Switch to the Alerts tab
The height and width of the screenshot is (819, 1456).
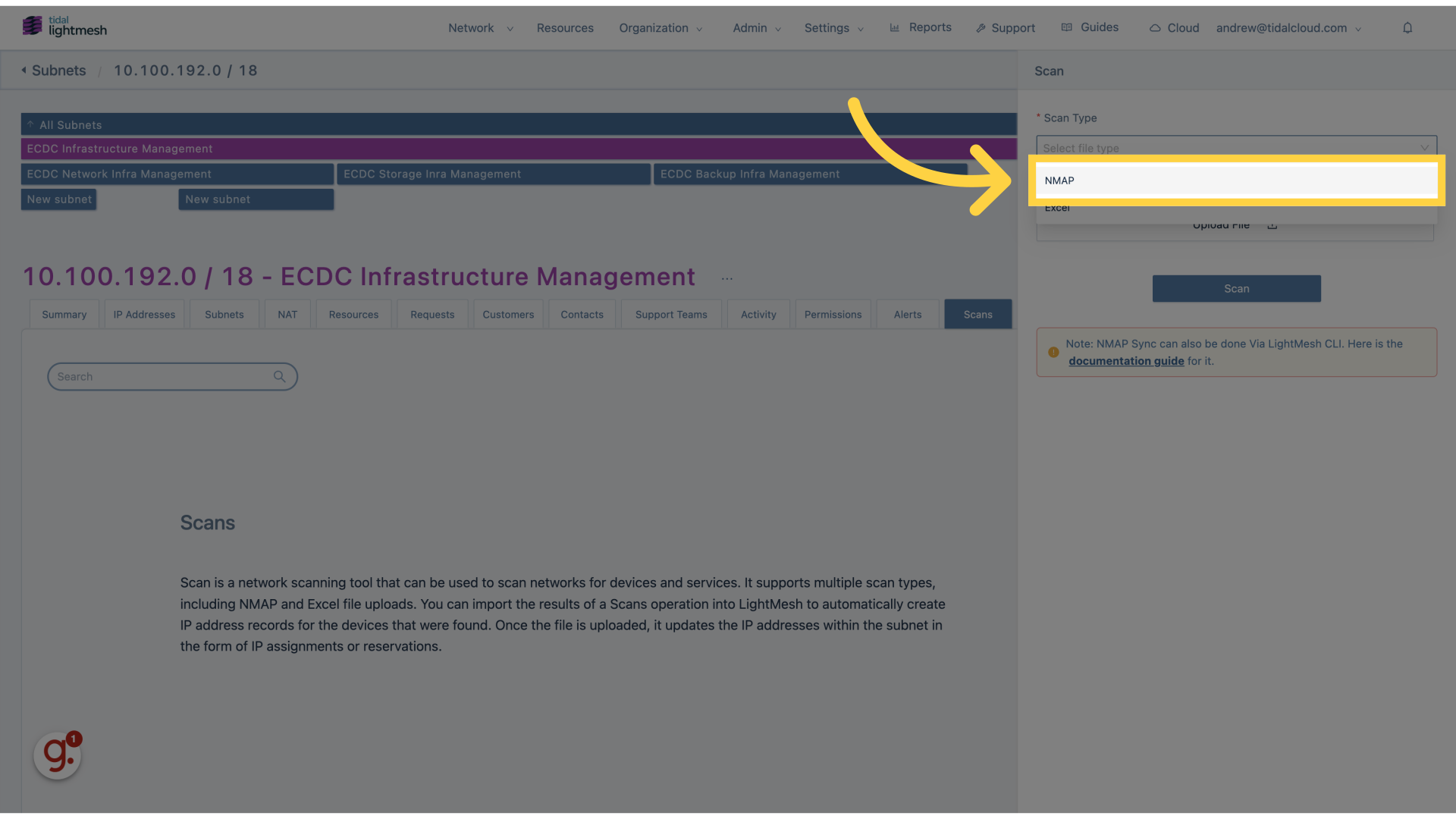[x=908, y=315]
